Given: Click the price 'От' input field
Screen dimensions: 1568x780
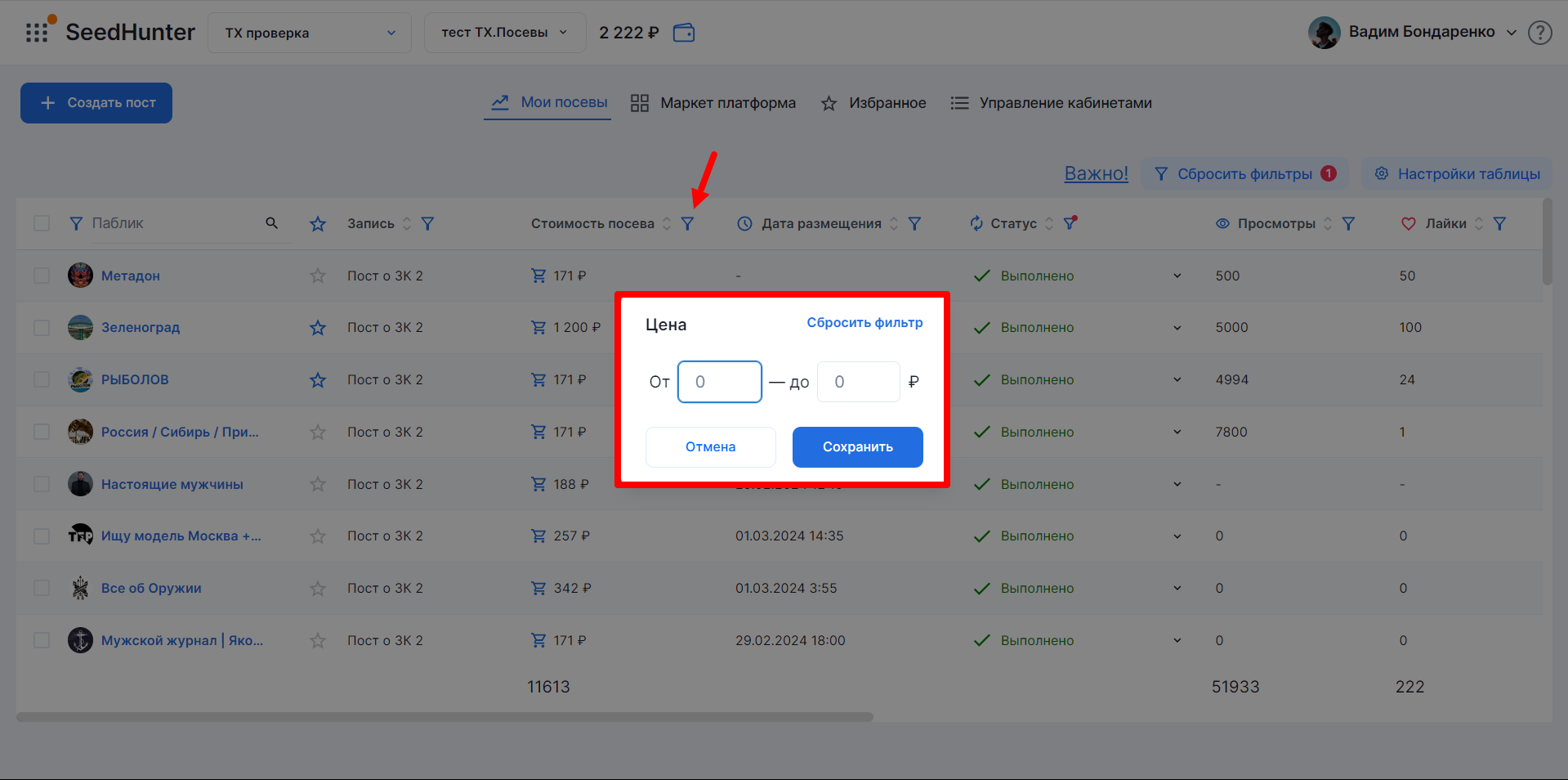Looking at the screenshot, I should pyautogui.click(x=720, y=382).
